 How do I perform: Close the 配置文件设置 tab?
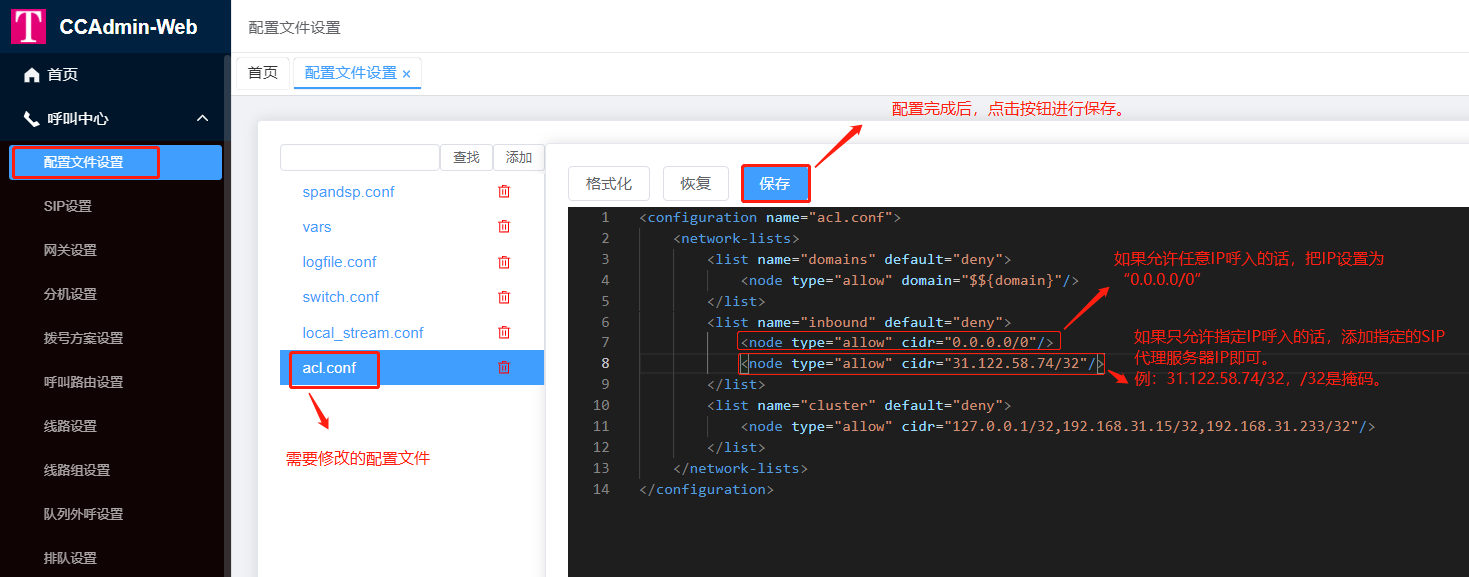tap(407, 74)
